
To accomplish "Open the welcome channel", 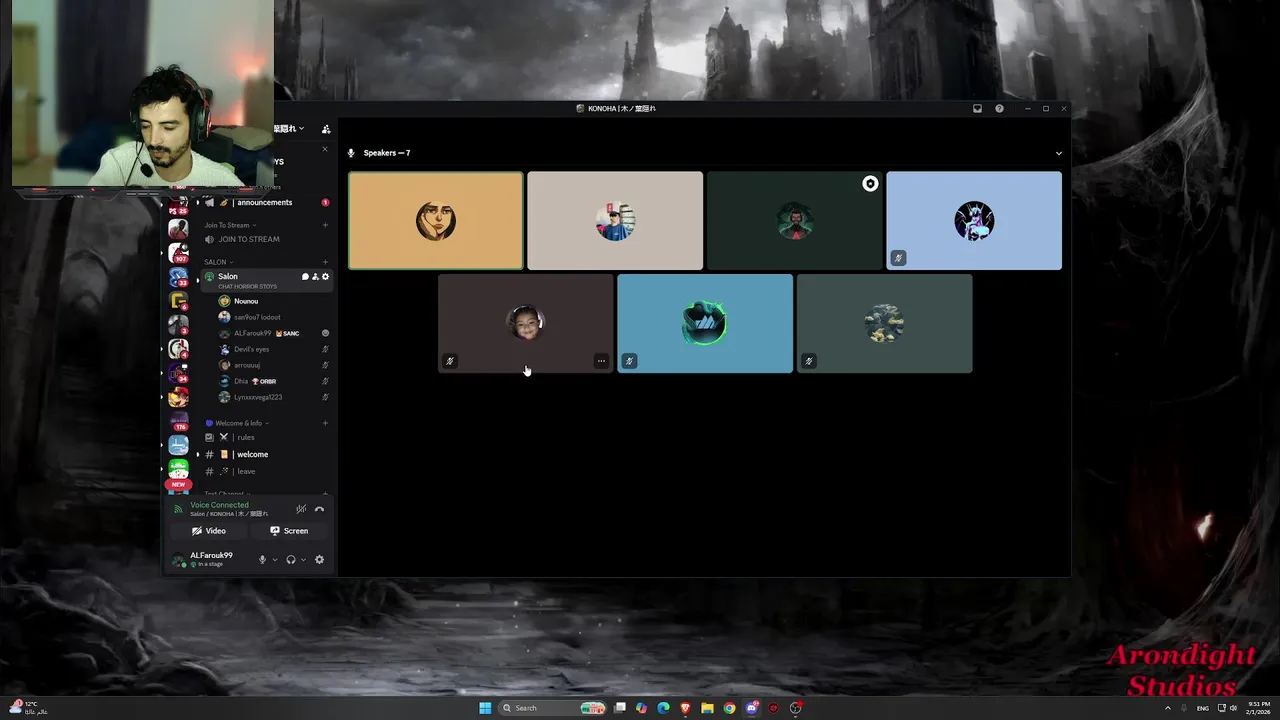I will click(x=252, y=454).
